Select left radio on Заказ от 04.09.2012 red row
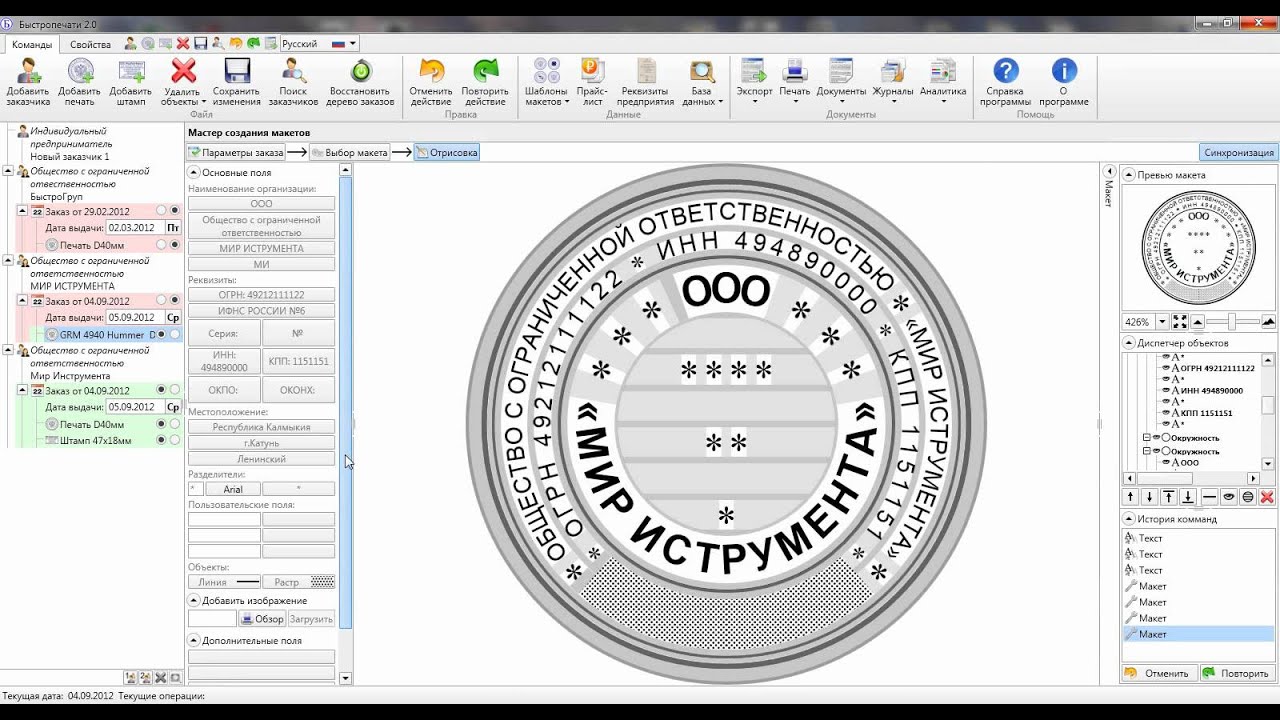 coord(160,300)
